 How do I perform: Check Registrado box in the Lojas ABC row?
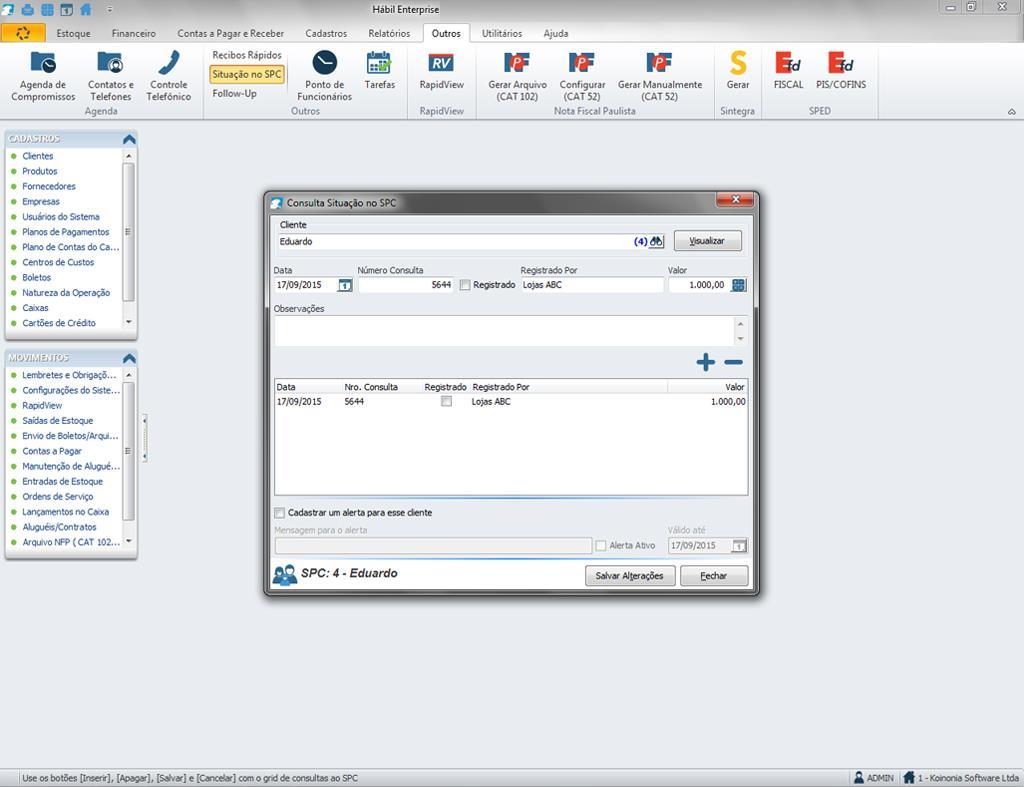pos(446,402)
